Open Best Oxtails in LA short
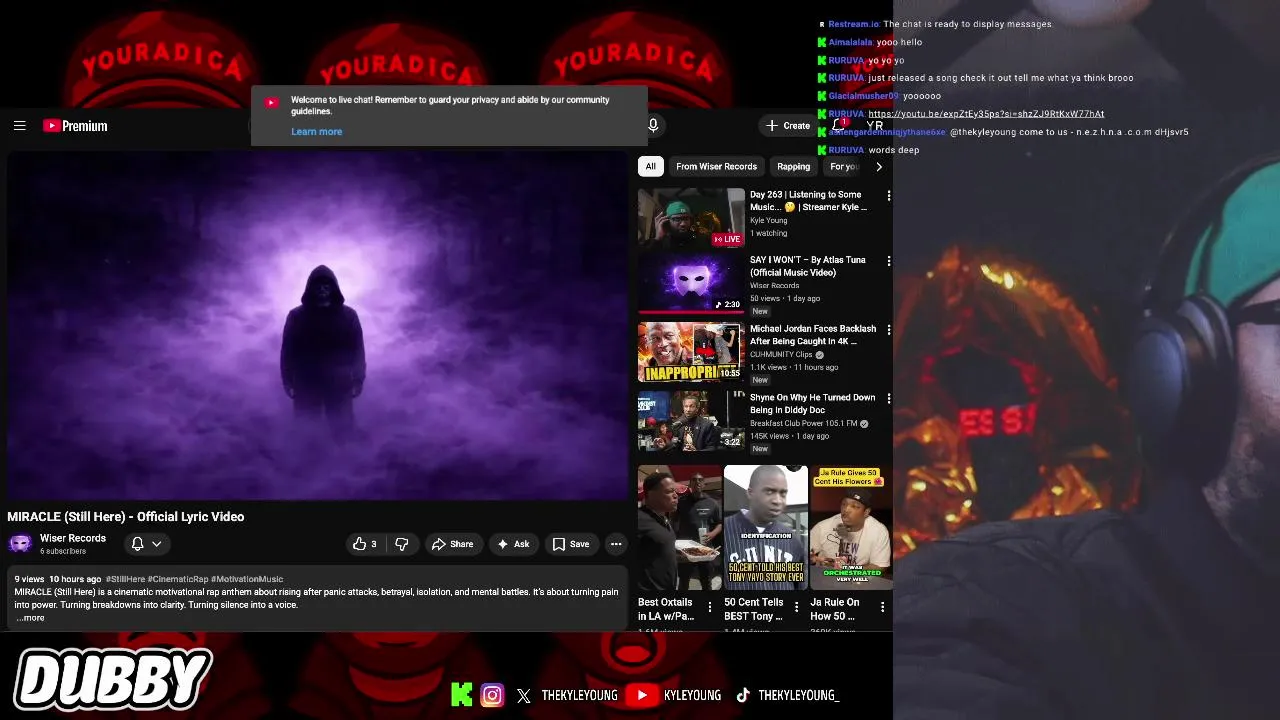 tap(679, 528)
